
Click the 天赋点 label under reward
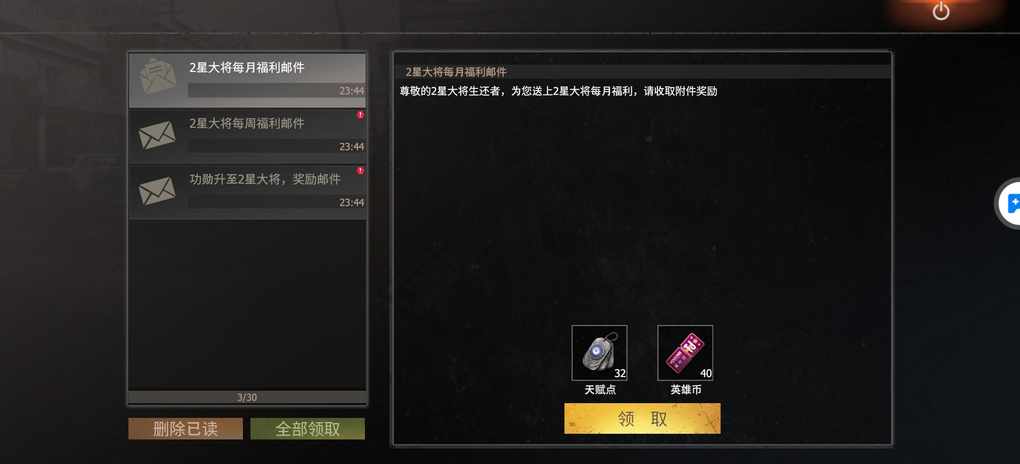[x=600, y=390]
